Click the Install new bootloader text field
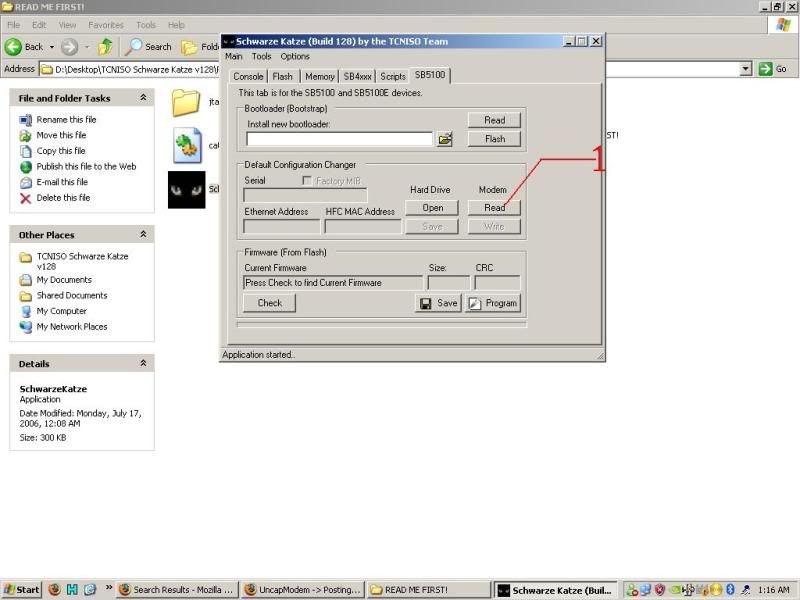Image resolution: width=800 pixels, height=600 pixels. pyautogui.click(x=339, y=139)
